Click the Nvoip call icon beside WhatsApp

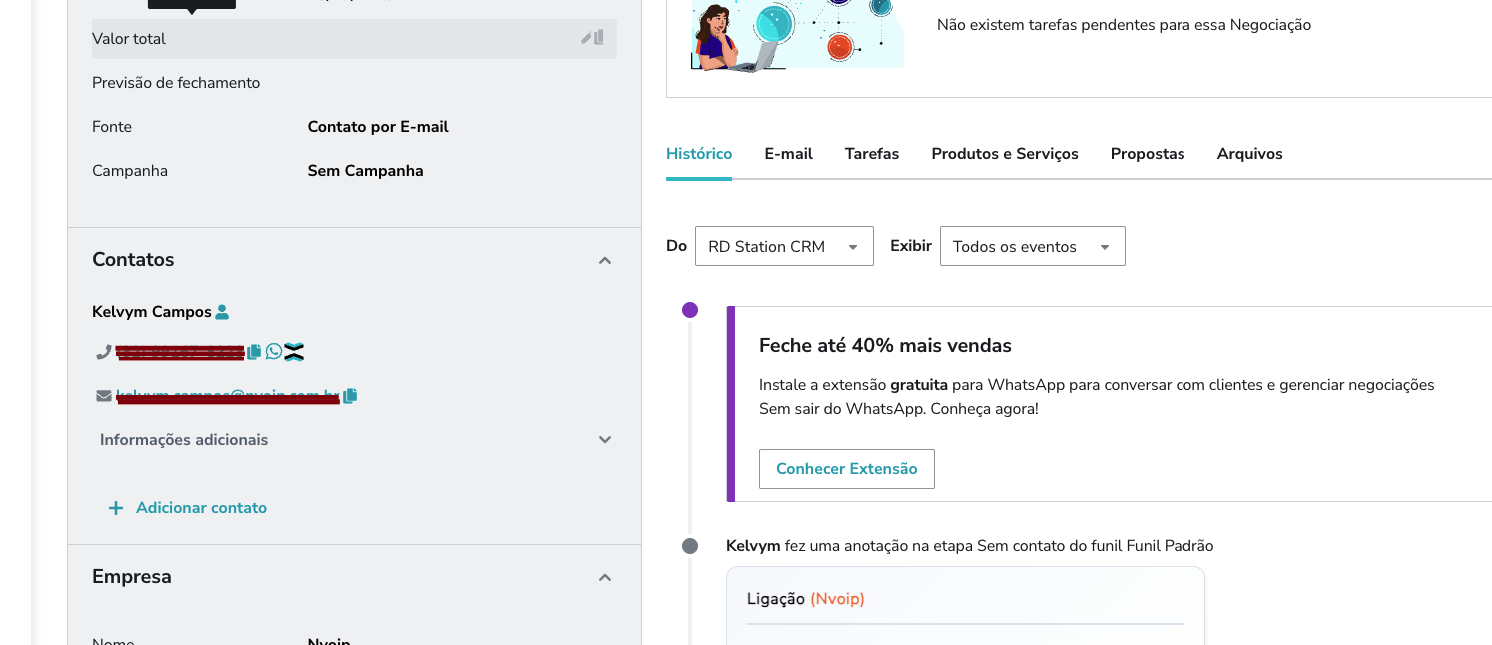click(x=294, y=352)
